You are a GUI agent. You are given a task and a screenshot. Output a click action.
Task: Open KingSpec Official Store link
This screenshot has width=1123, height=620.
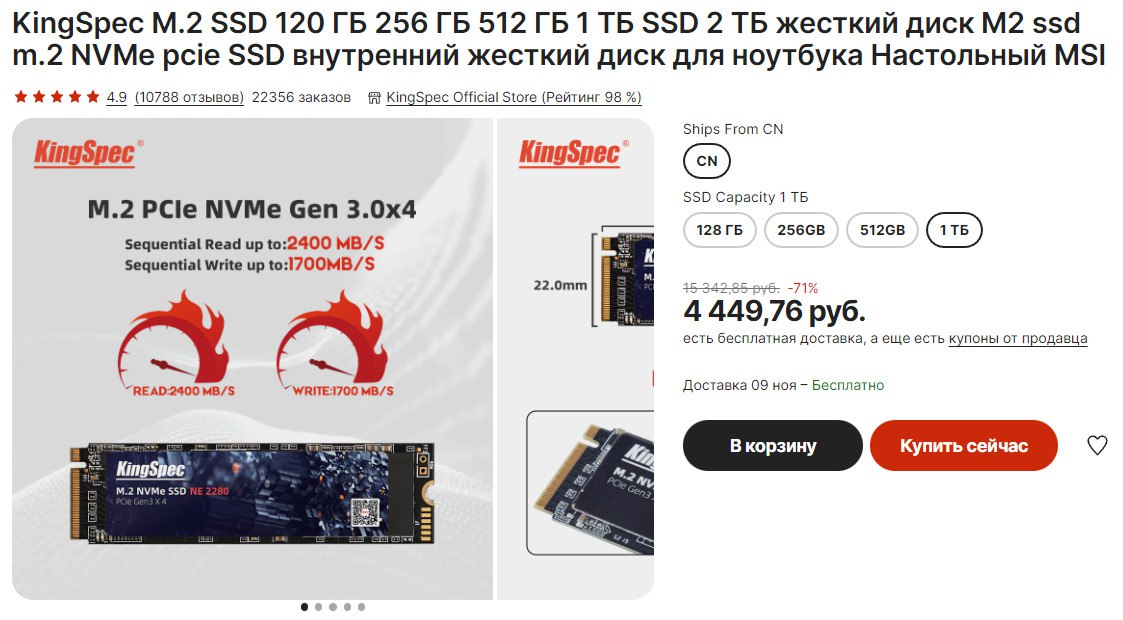(x=514, y=97)
